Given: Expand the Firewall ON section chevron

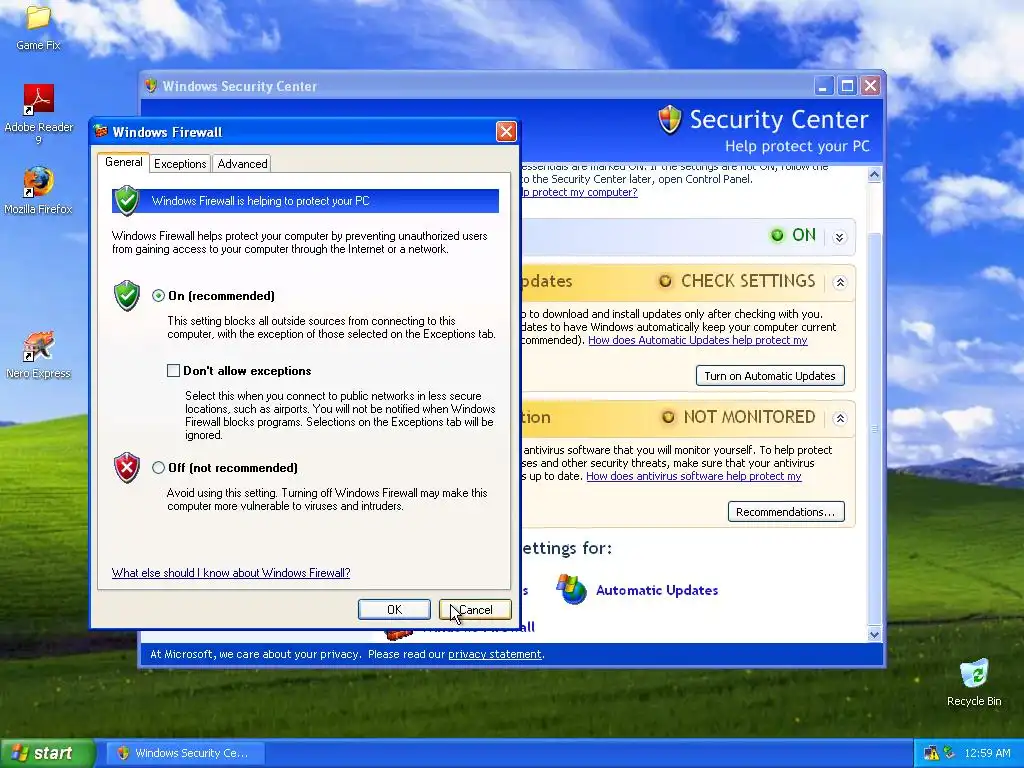Looking at the screenshot, I should [x=840, y=237].
